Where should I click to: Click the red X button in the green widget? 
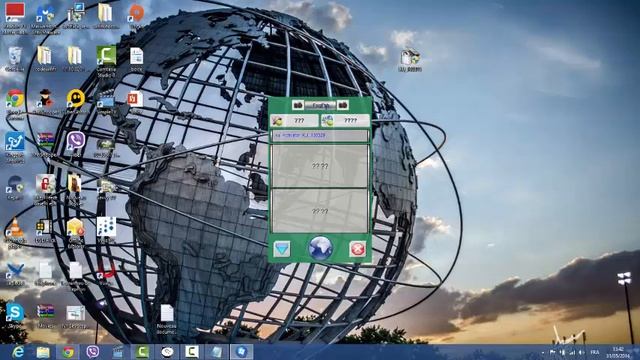pos(358,249)
